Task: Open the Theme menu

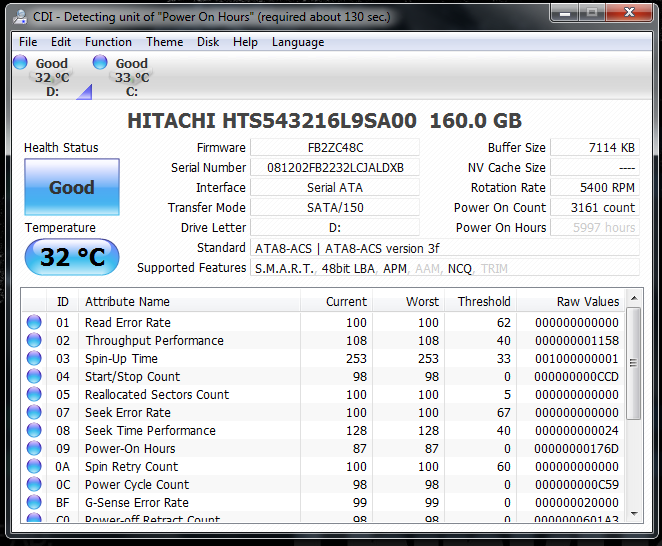Action: pos(165,42)
